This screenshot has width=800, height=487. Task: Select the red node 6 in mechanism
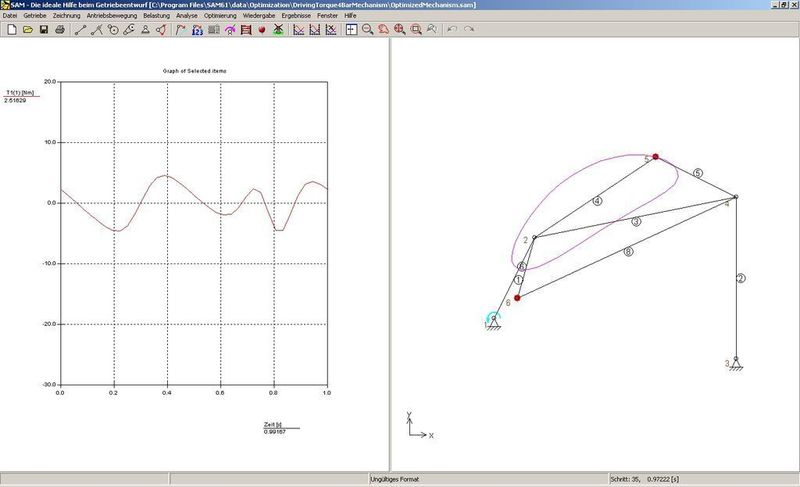(517, 298)
